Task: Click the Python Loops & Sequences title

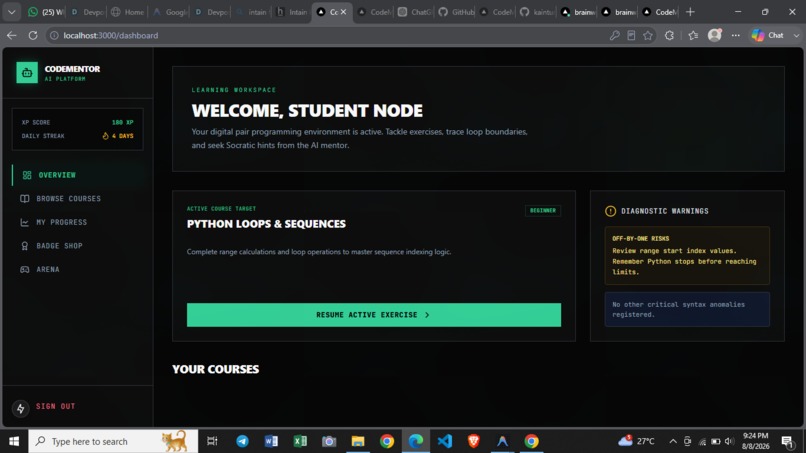Action: 266,224
